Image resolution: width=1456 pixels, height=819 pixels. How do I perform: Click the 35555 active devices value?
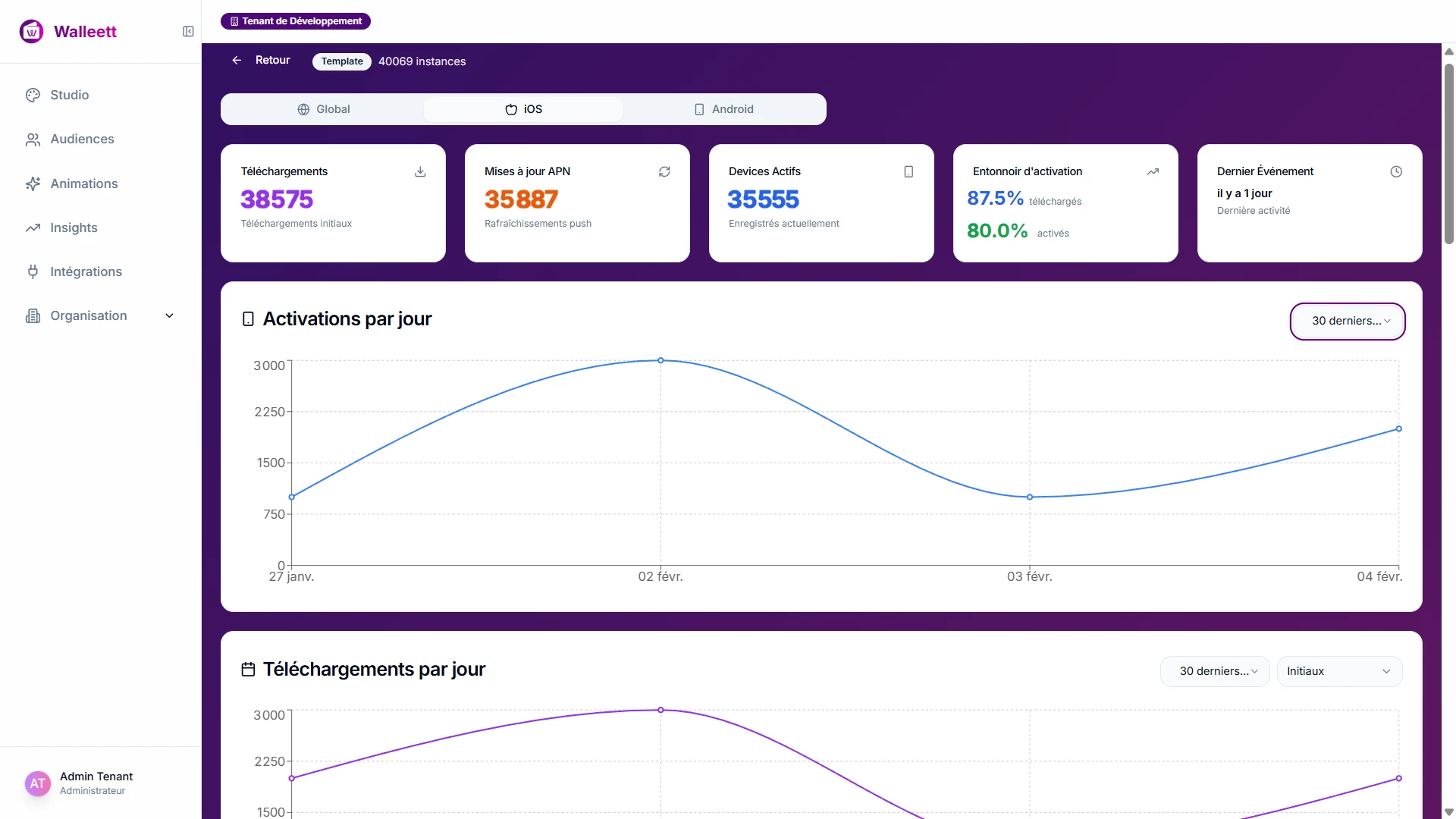click(764, 199)
